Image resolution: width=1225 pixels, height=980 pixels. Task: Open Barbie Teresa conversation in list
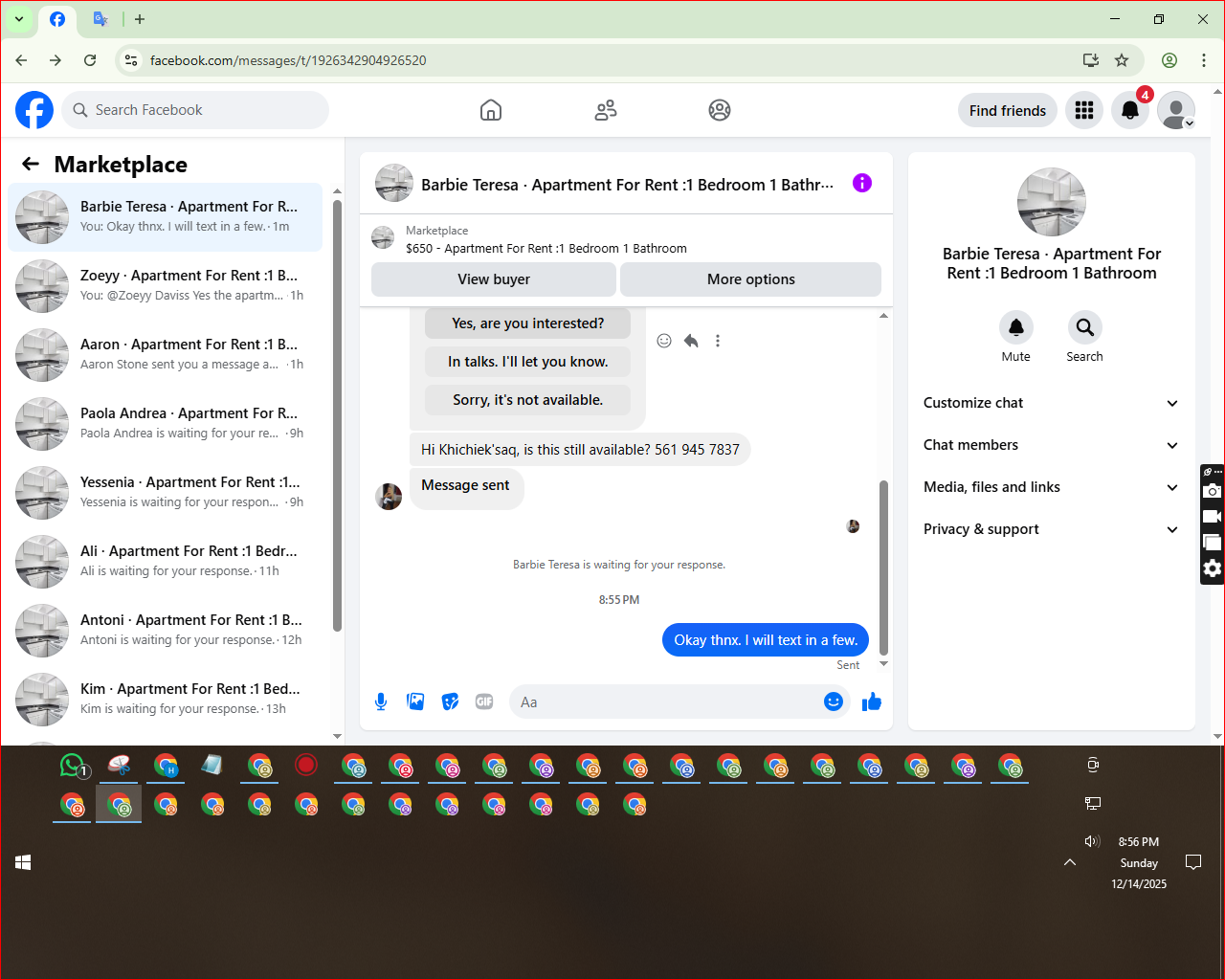tap(165, 217)
